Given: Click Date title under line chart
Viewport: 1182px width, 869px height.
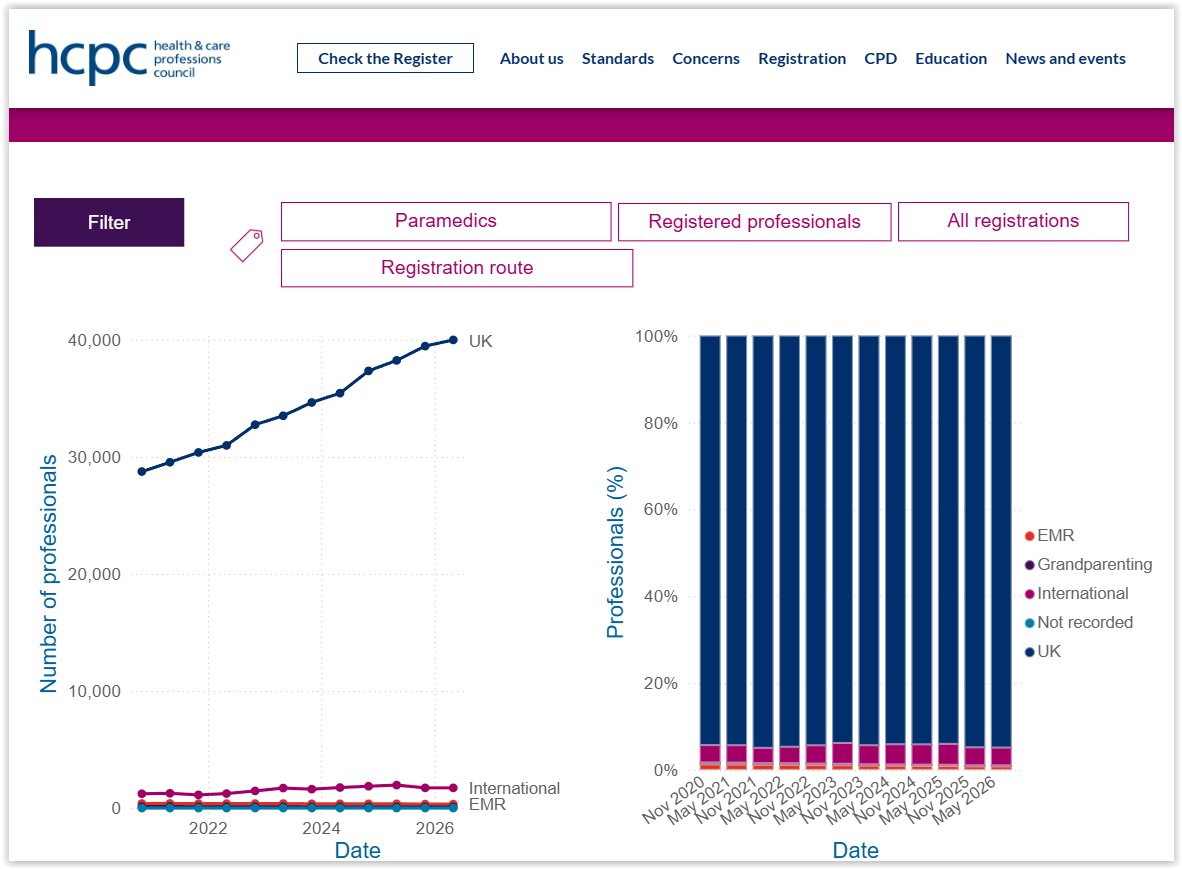Looking at the screenshot, I should pyautogui.click(x=357, y=851).
